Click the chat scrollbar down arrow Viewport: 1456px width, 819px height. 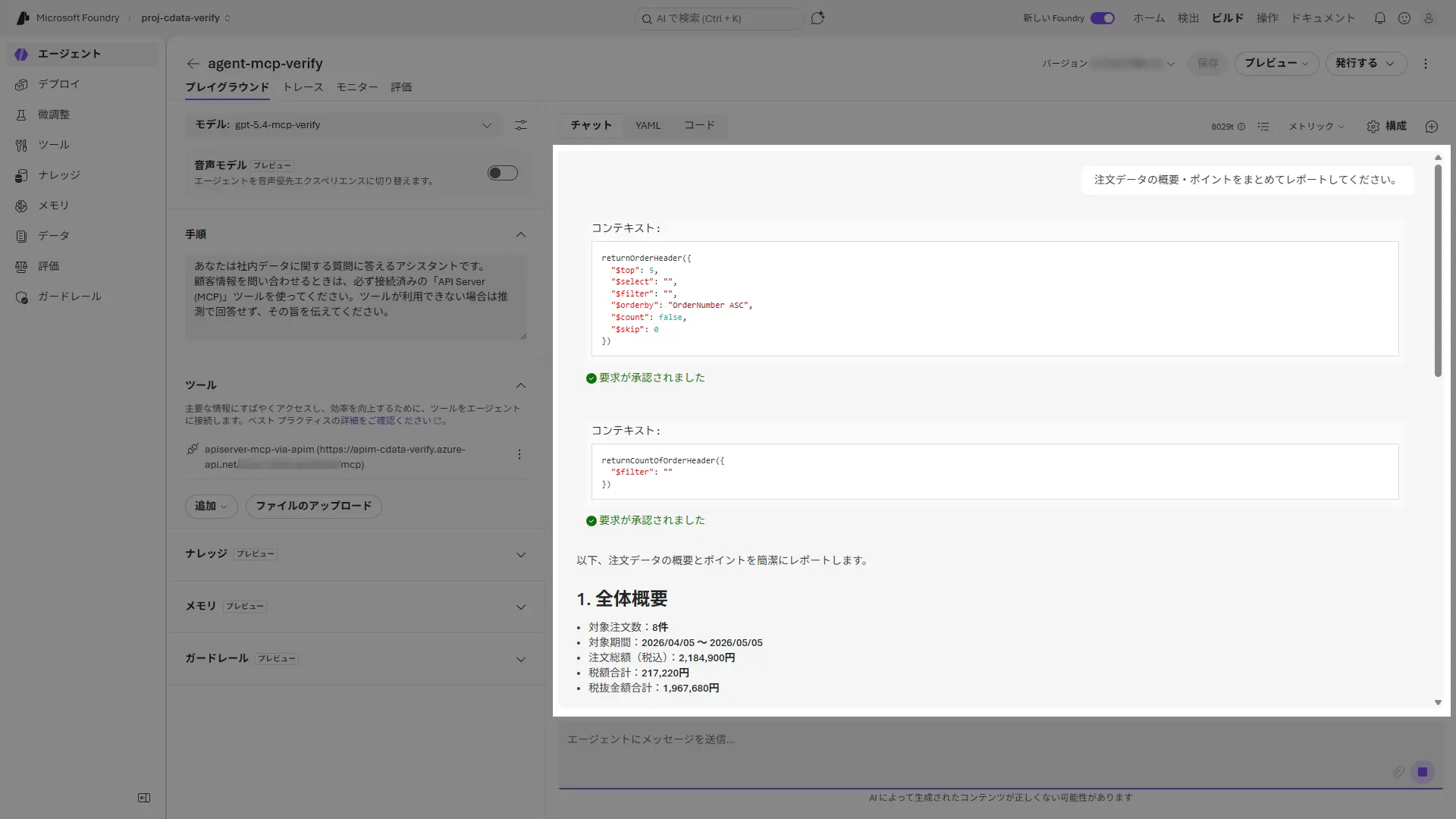(1438, 703)
